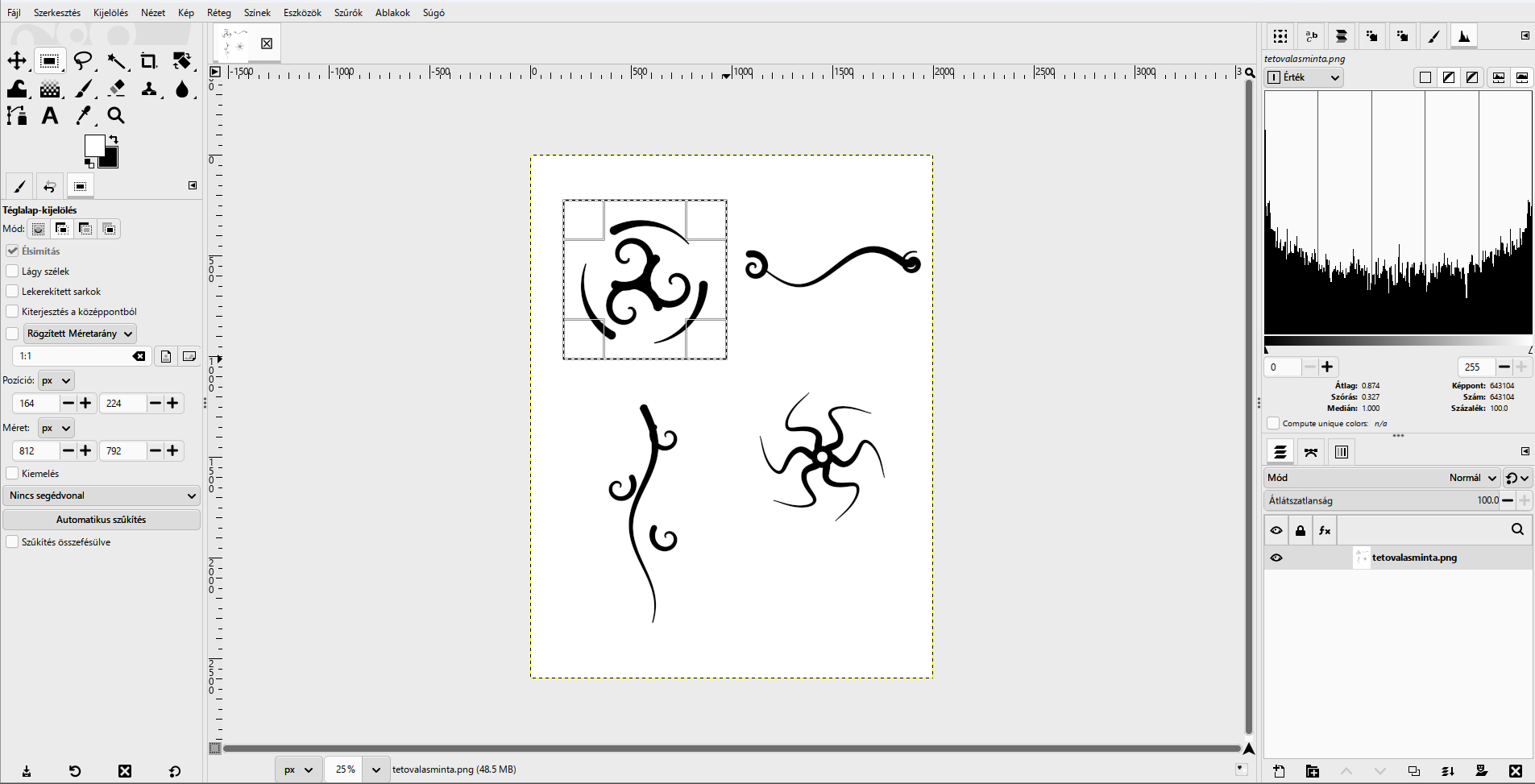1535x784 pixels.
Task: Enable Kiterjesztés a középpontból checkbox
Action: [x=12, y=311]
